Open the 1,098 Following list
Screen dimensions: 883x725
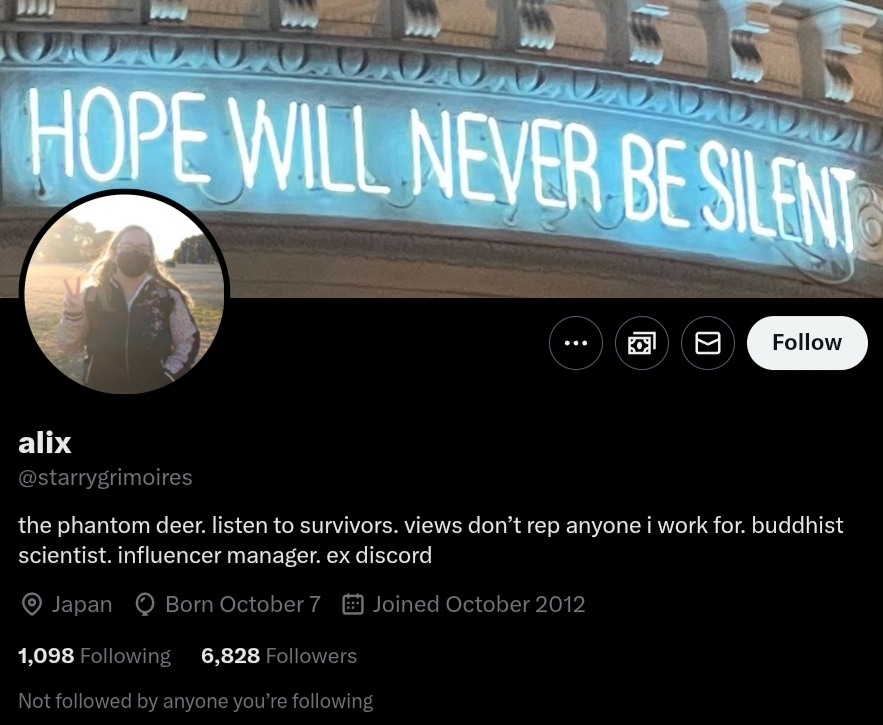[94, 656]
